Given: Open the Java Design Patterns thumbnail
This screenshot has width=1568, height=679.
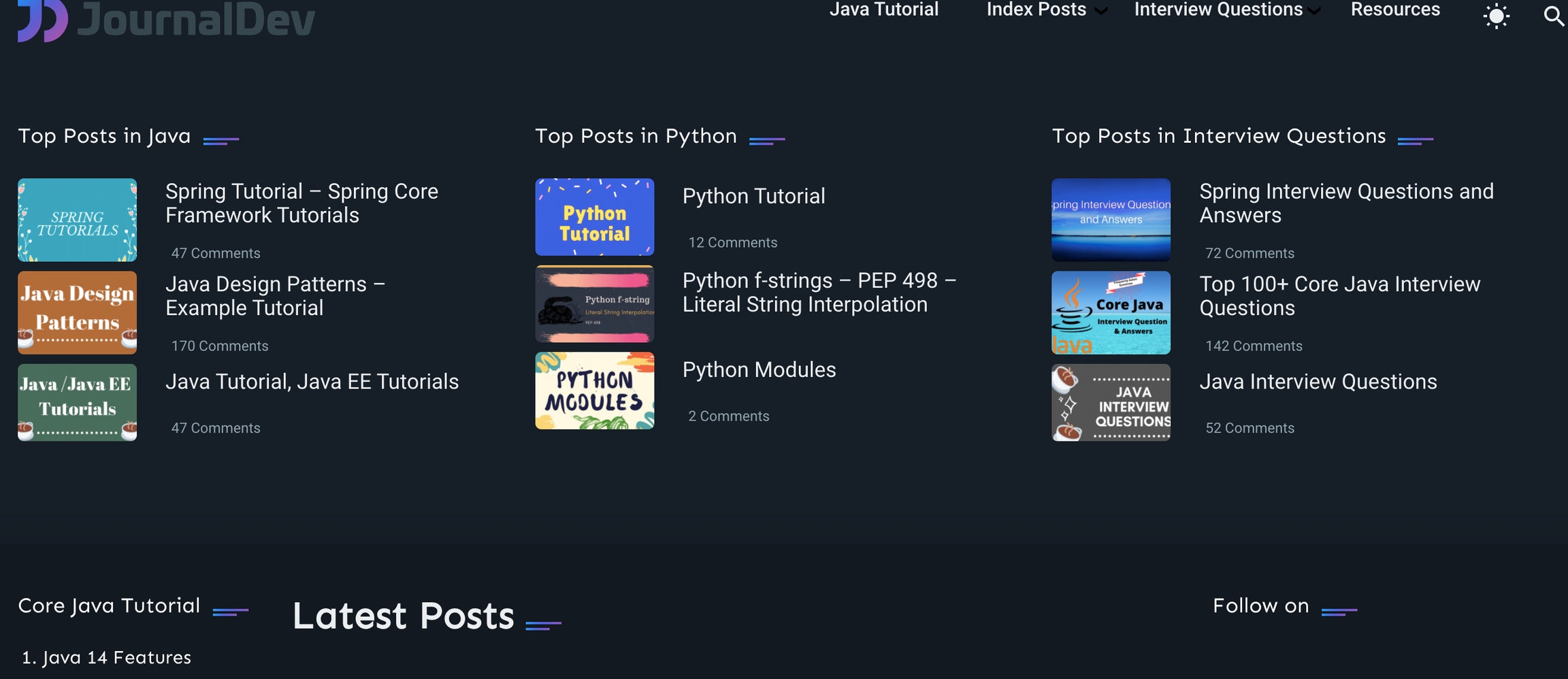Looking at the screenshot, I should 78,312.
